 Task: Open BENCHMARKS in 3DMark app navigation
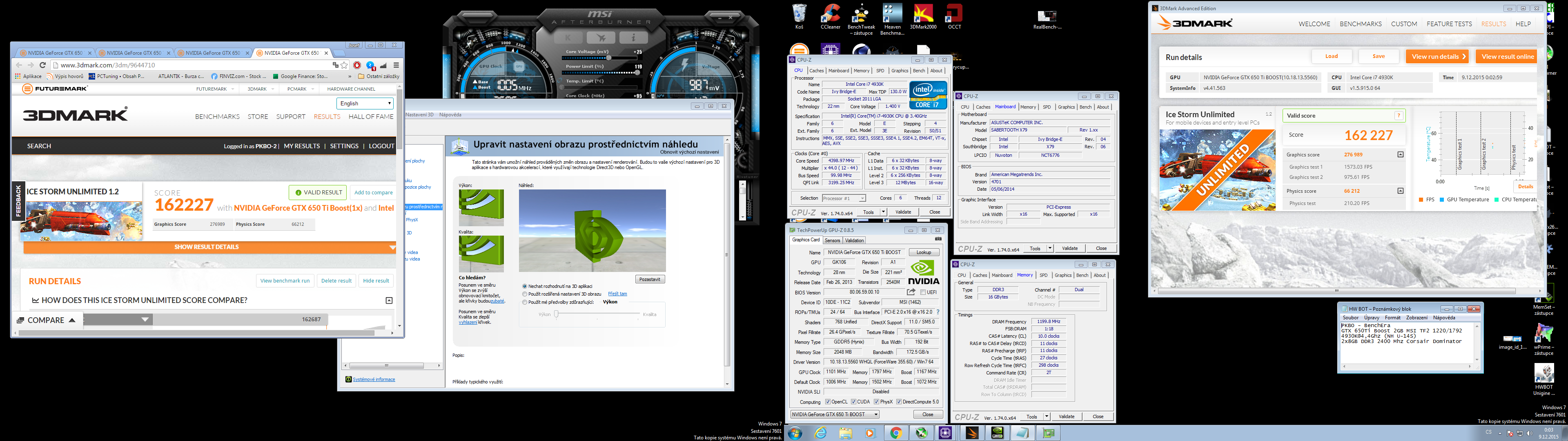click(x=1361, y=24)
